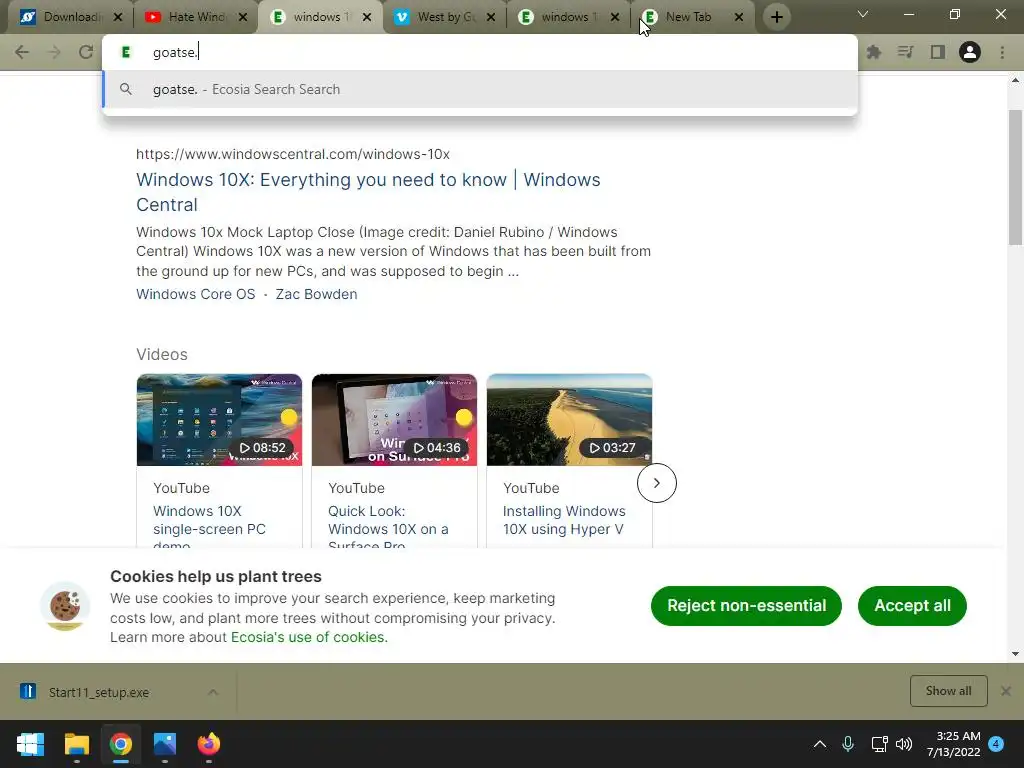Reload the page with the refresh icon

coord(86,52)
